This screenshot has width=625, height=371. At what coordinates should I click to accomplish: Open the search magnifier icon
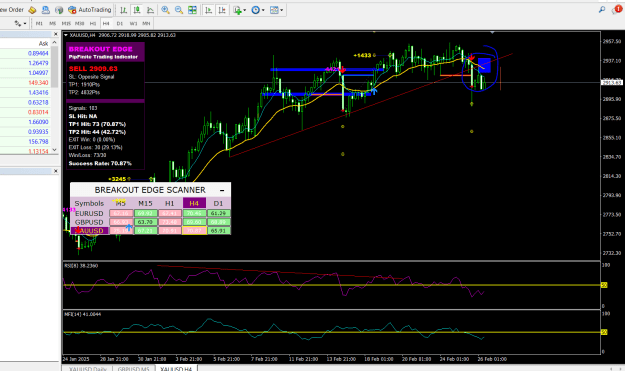602,10
